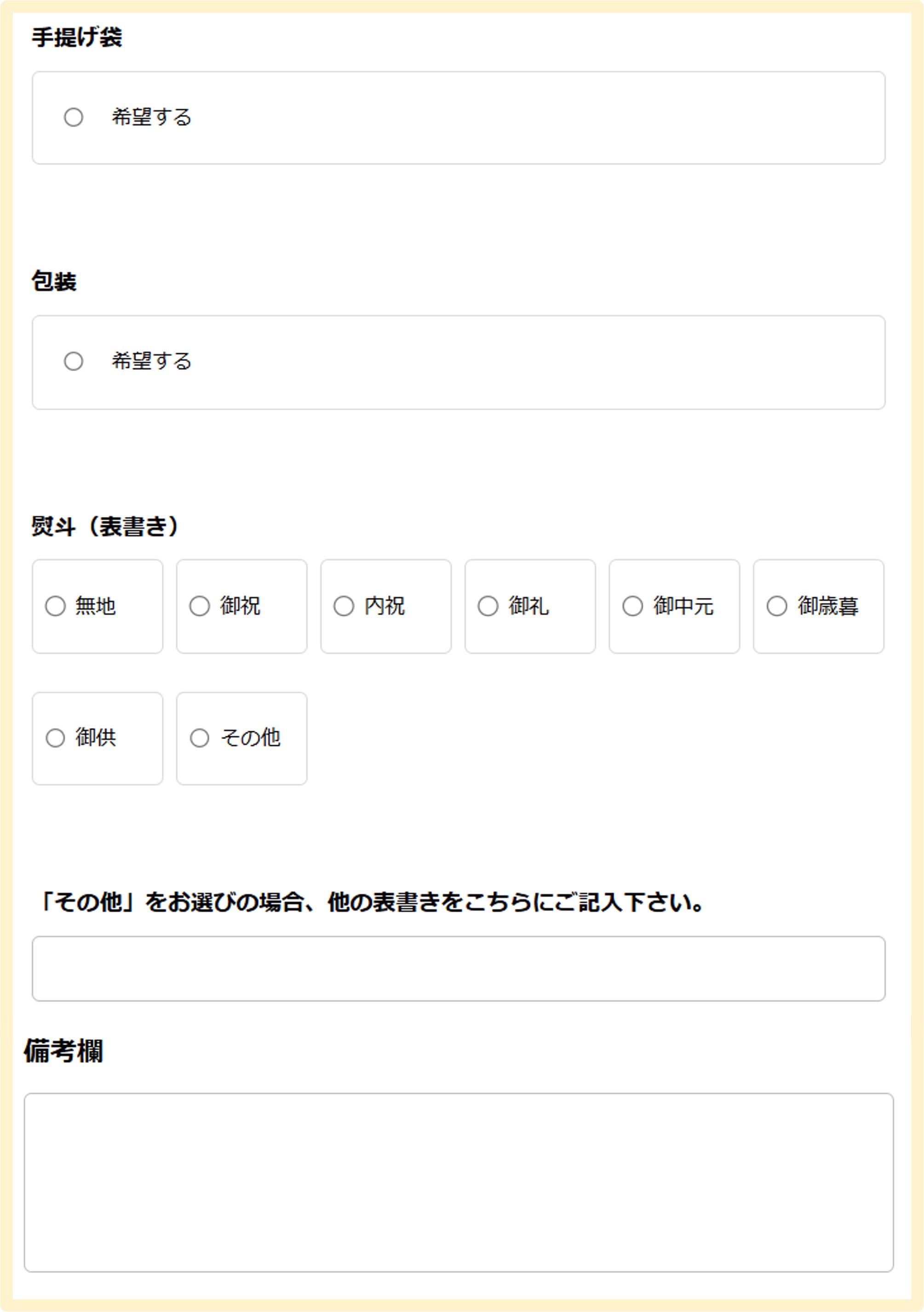Focus the その他 表書き text input field
The height and width of the screenshot is (1312, 924).
click(x=458, y=969)
